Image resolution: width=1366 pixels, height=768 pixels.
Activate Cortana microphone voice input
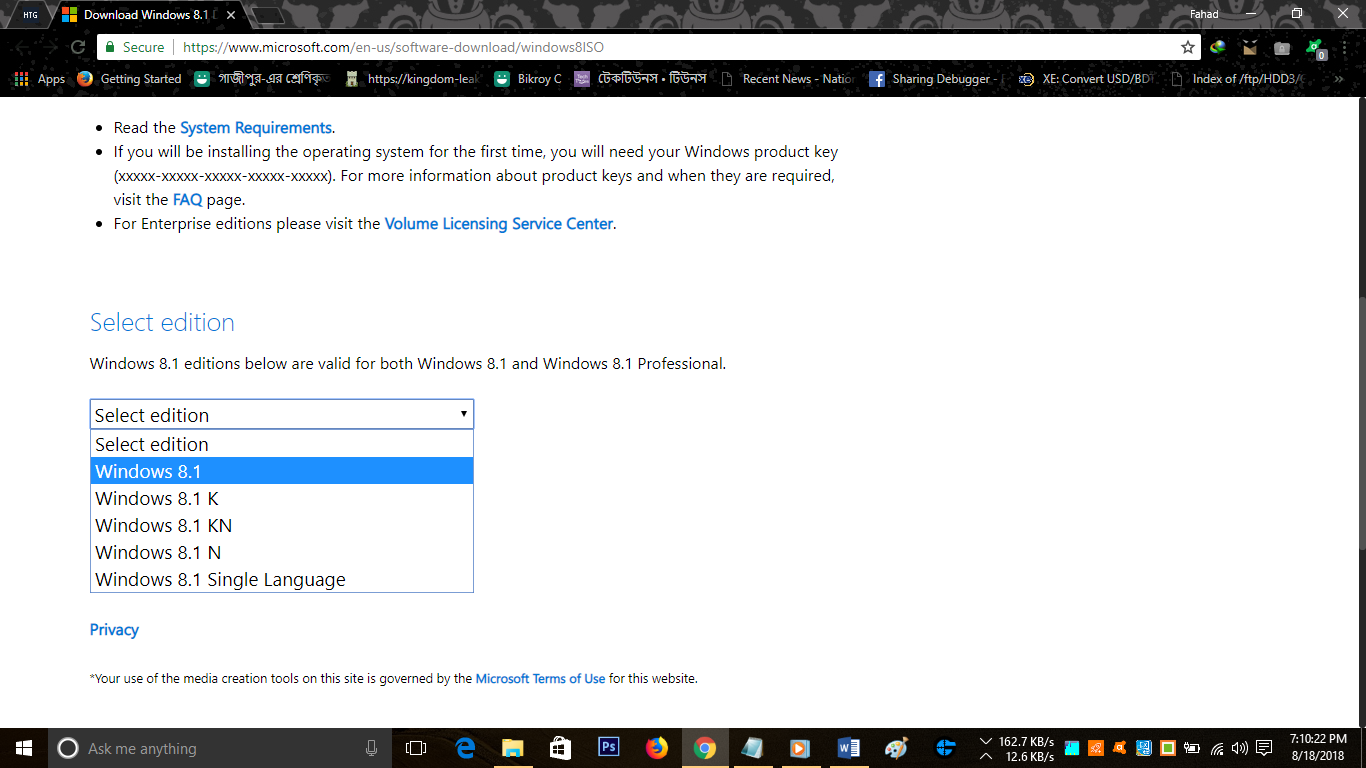(x=372, y=748)
